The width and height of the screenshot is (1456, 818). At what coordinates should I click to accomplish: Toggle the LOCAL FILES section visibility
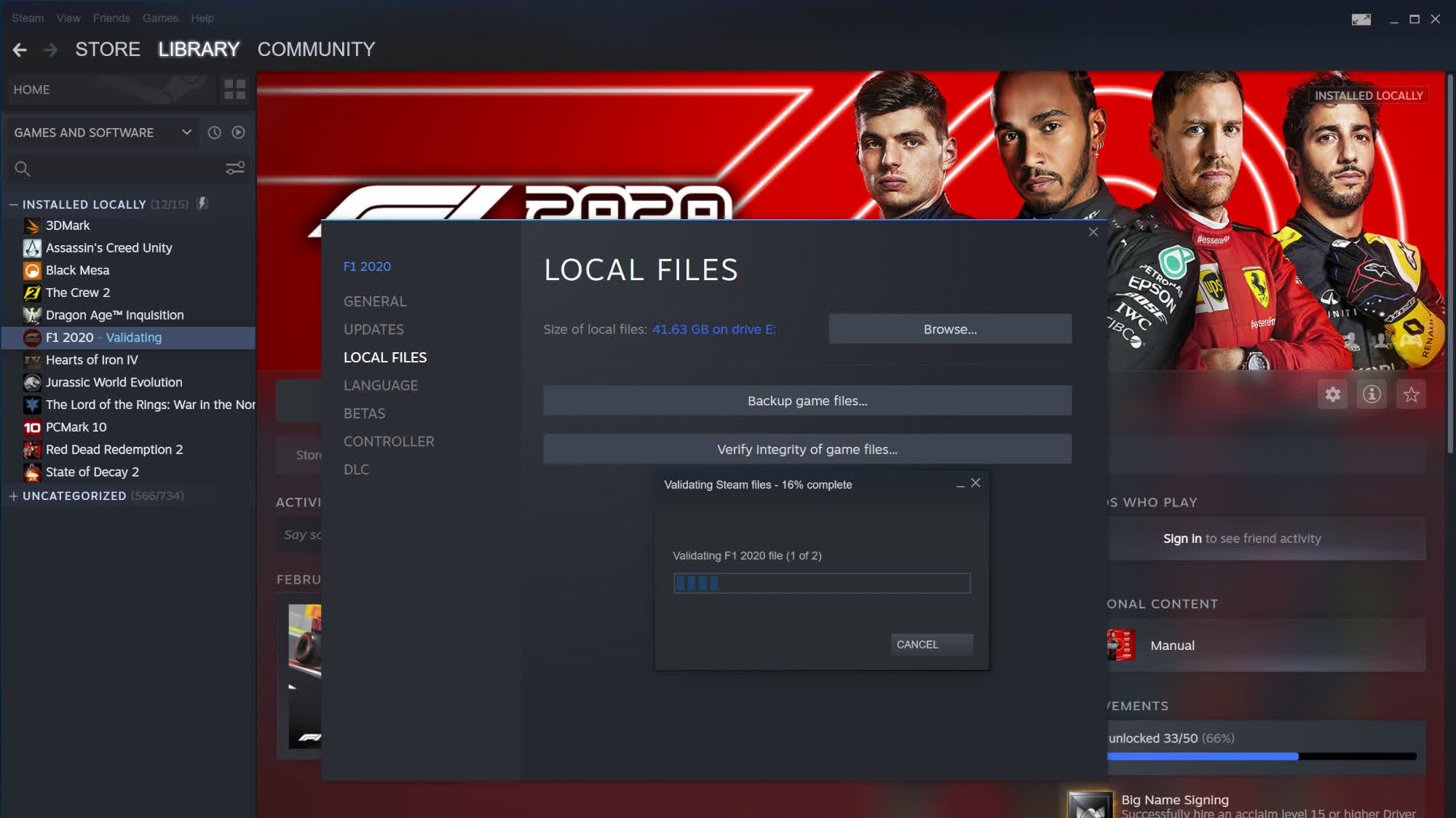pos(384,357)
